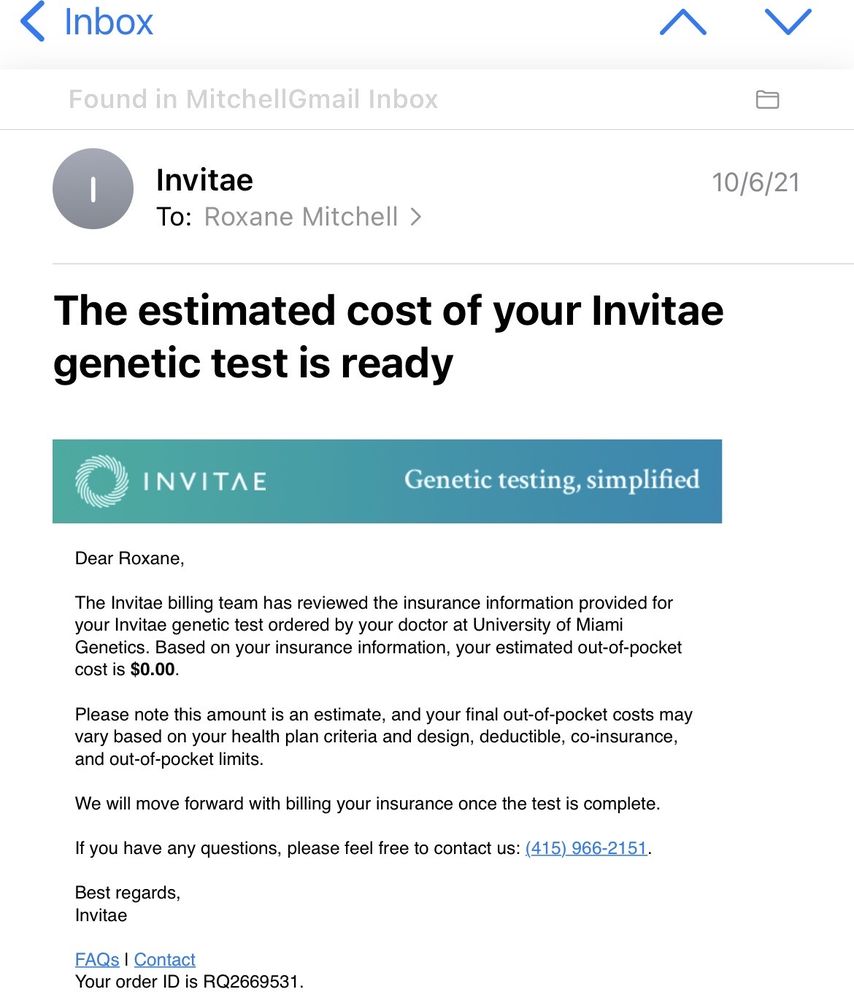Tap the Inbox back label

(108, 22)
